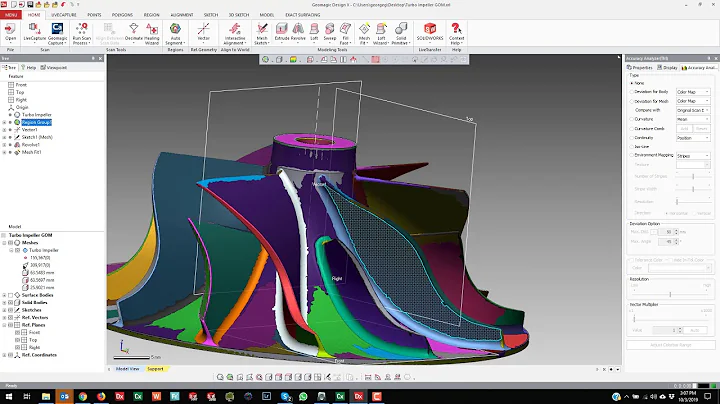Adjust the Resolution Low-High slider

(x=670, y=294)
